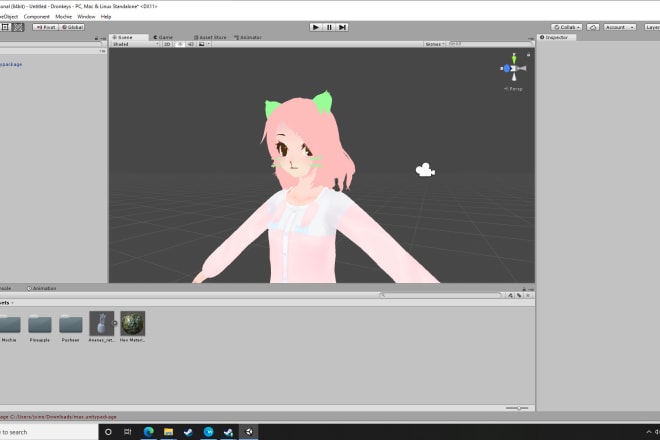
Task: Open the Help menu
Action: point(106,17)
